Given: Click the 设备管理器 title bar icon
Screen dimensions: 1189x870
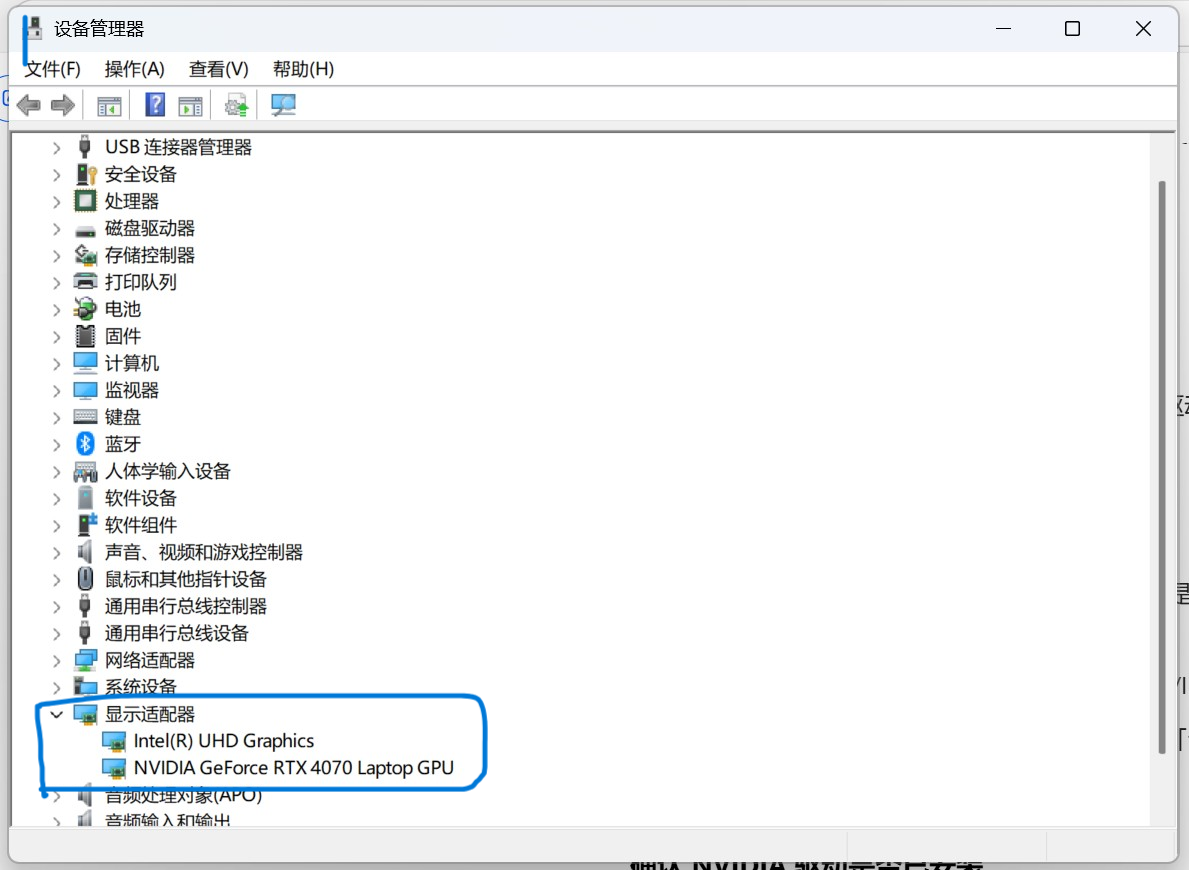Looking at the screenshot, I should [33, 29].
